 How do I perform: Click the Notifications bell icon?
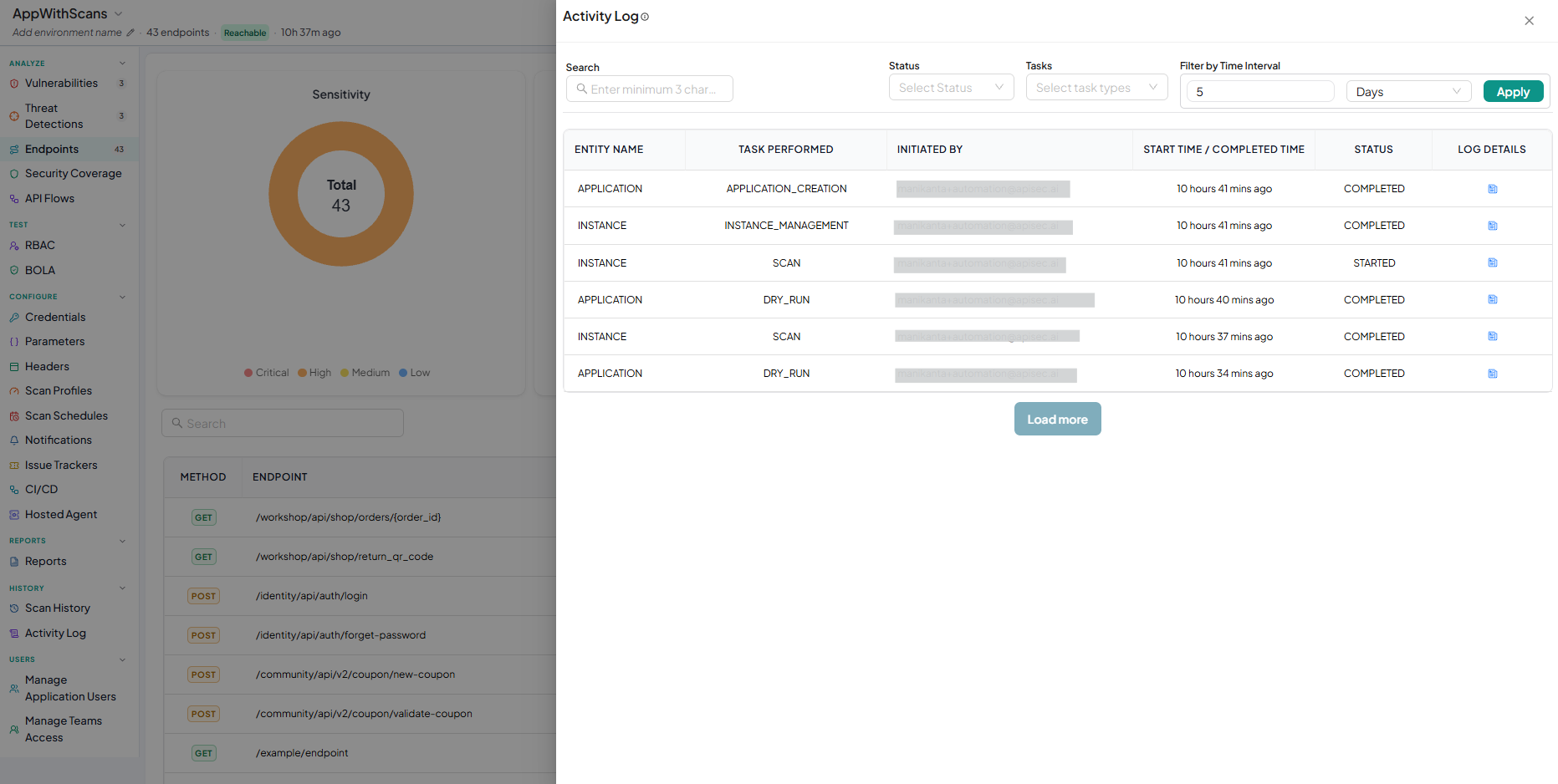(x=14, y=440)
